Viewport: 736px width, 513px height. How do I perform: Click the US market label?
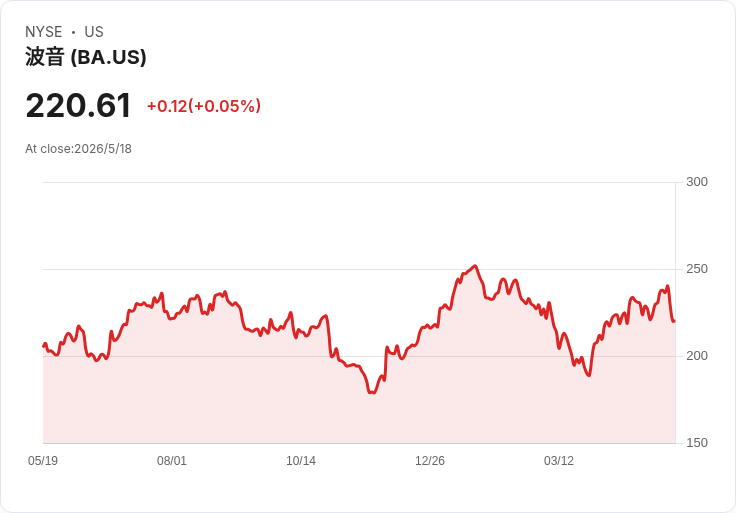click(94, 32)
